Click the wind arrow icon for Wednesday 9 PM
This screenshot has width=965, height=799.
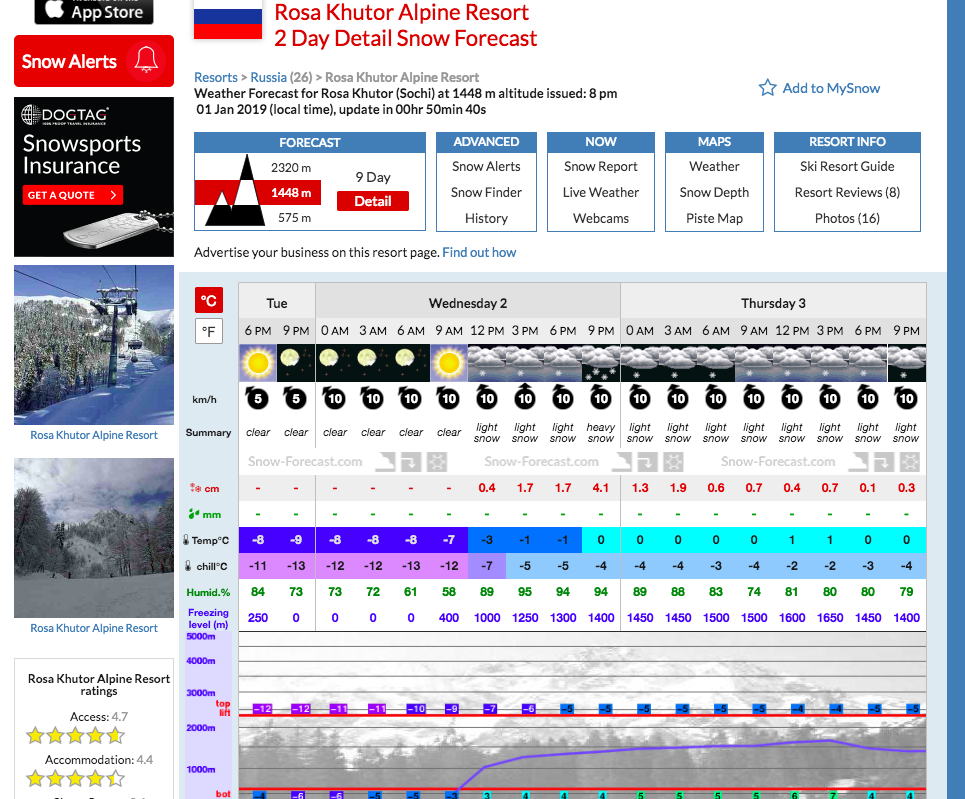click(x=601, y=398)
